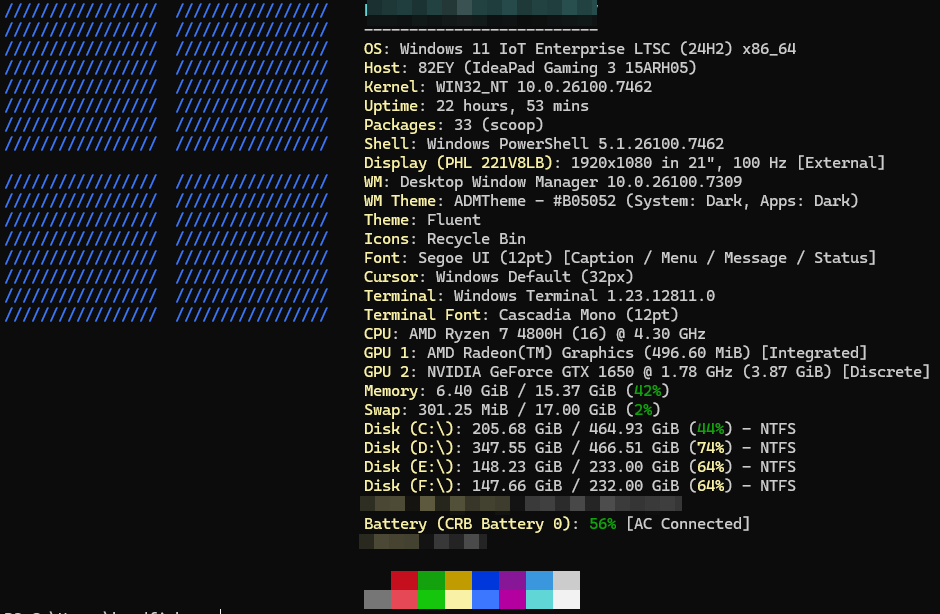Click the 'Packages: 33 (scoop)' entry
Screen dimensions: 940x614
coord(453,125)
